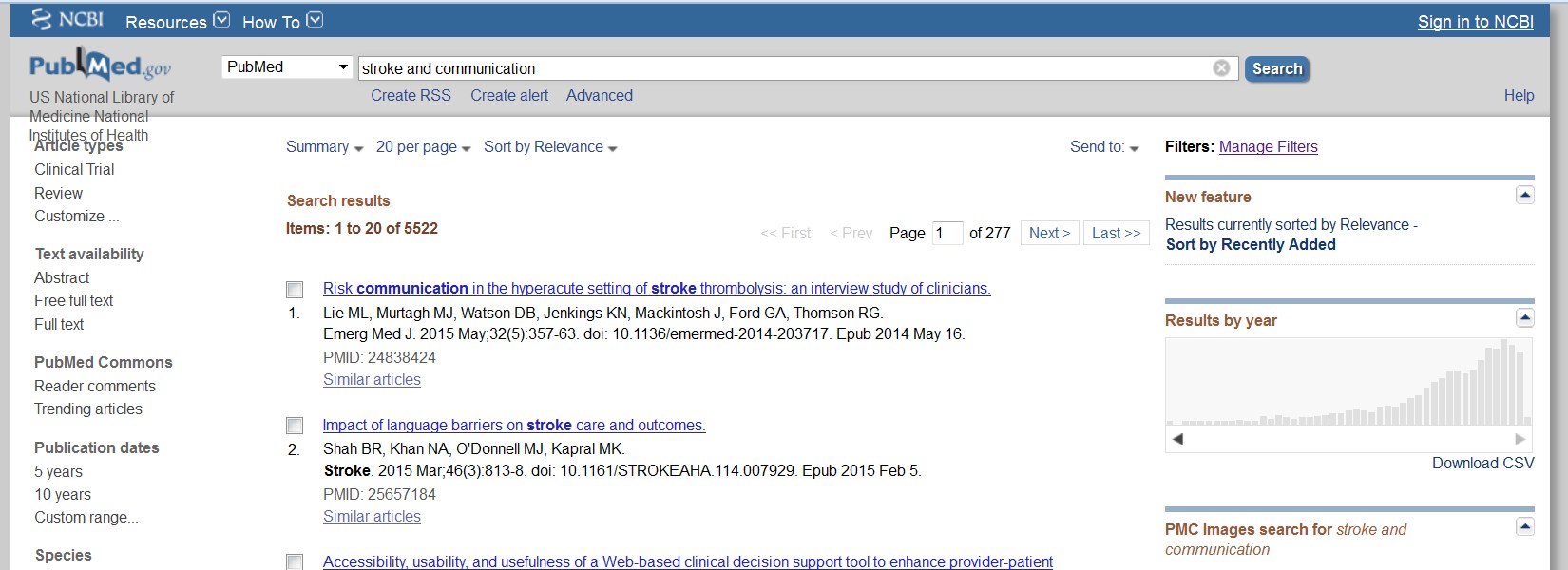
Task: Move year chart left with arrow
Action: pyautogui.click(x=1178, y=439)
